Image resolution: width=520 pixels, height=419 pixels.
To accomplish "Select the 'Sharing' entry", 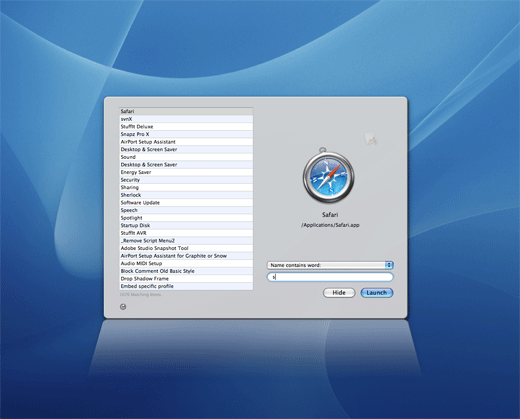I will pos(186,187).
